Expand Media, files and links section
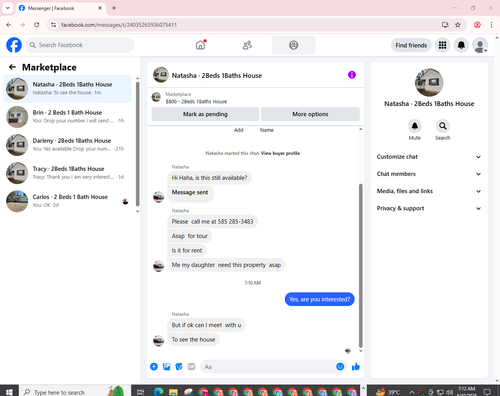Image resolution: width=500 pixels, height=396 pixels. 429,191
